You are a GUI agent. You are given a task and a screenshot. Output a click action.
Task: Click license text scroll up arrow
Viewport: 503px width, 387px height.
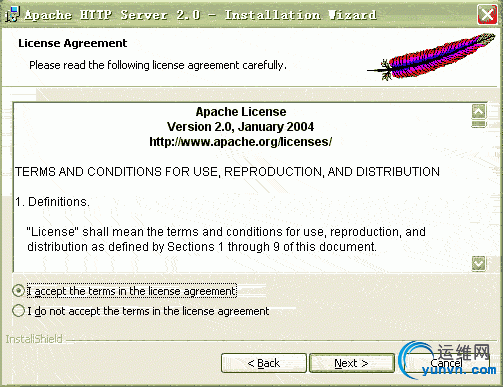point(479,111)
